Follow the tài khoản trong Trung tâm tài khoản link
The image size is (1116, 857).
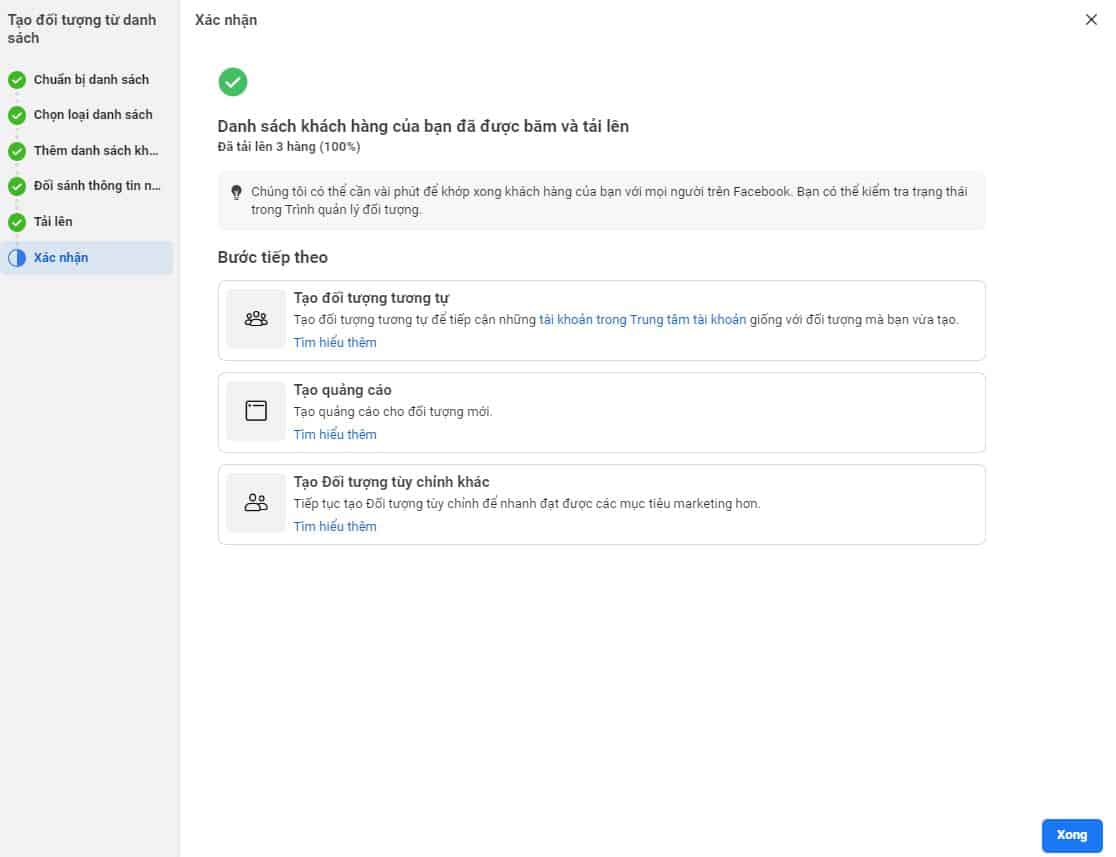(x=642, y=320)
